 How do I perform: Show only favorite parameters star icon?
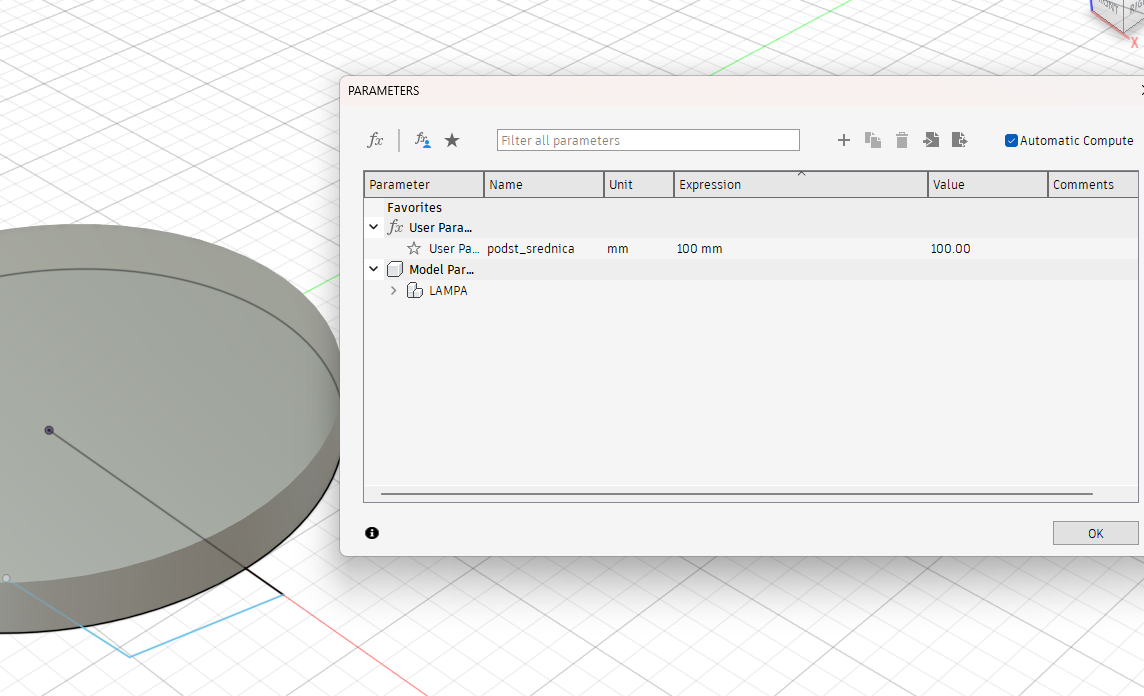coord(452,141)
